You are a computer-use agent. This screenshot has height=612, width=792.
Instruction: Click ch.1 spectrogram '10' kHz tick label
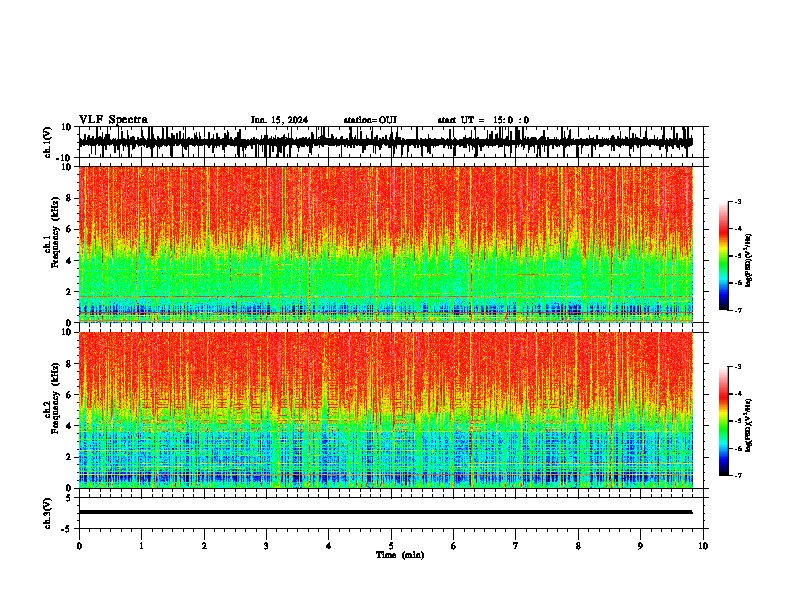tap(67, 167)
